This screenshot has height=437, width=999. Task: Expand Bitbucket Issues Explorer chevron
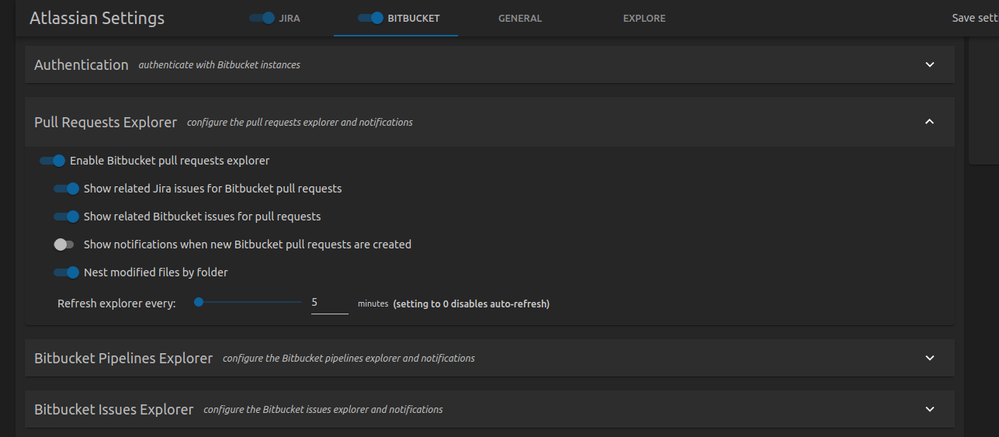point(930,409)
